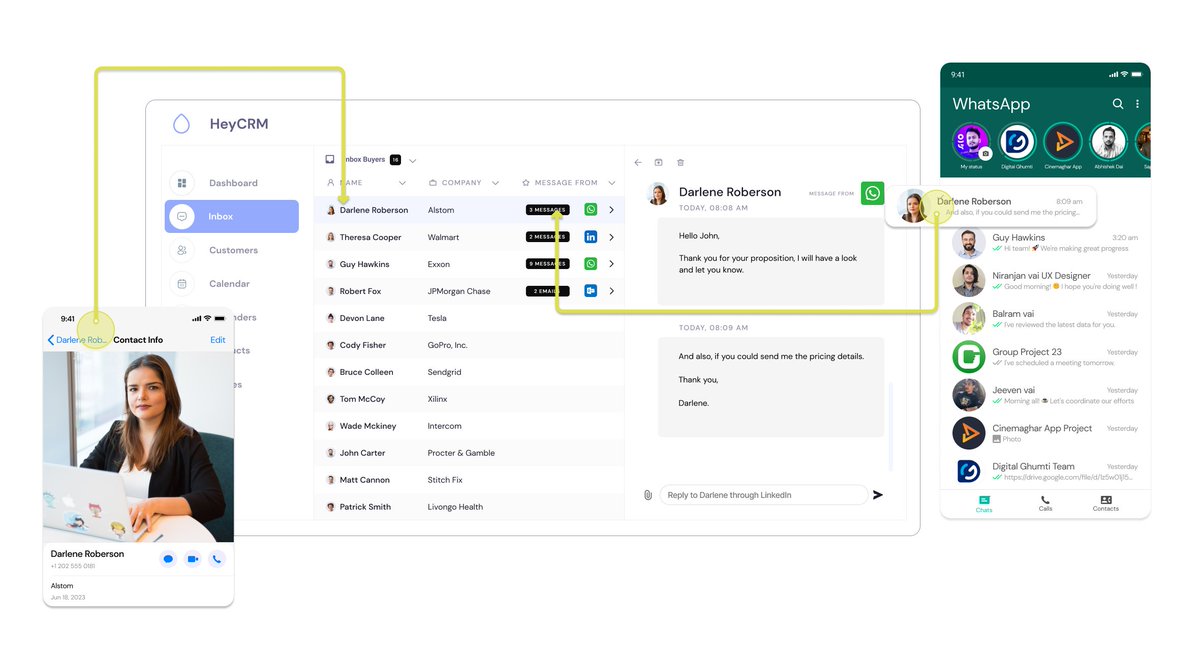Click the Reply to Darlene input field
The height and width of the screenshot is (651, 1200).
pyautogui.click(x=763, y=495)
